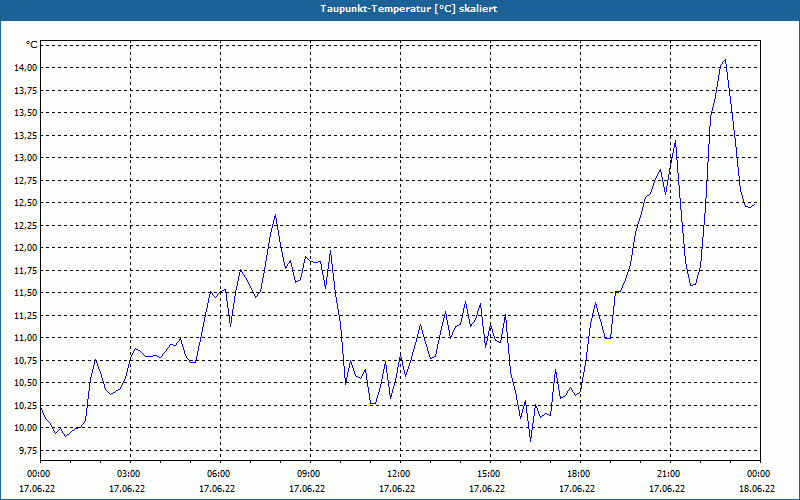The height and width of the screenshot is (500, 800).
Task: Click the 10,50 y-axis value
Action: (x=26, y=383)
